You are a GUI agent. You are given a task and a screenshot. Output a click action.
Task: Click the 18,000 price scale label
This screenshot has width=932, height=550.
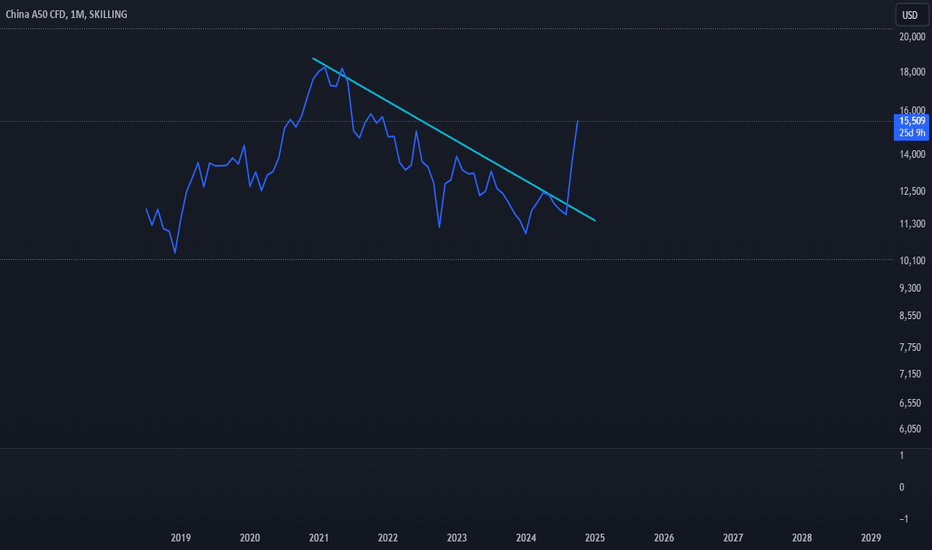tap(912, 72)
